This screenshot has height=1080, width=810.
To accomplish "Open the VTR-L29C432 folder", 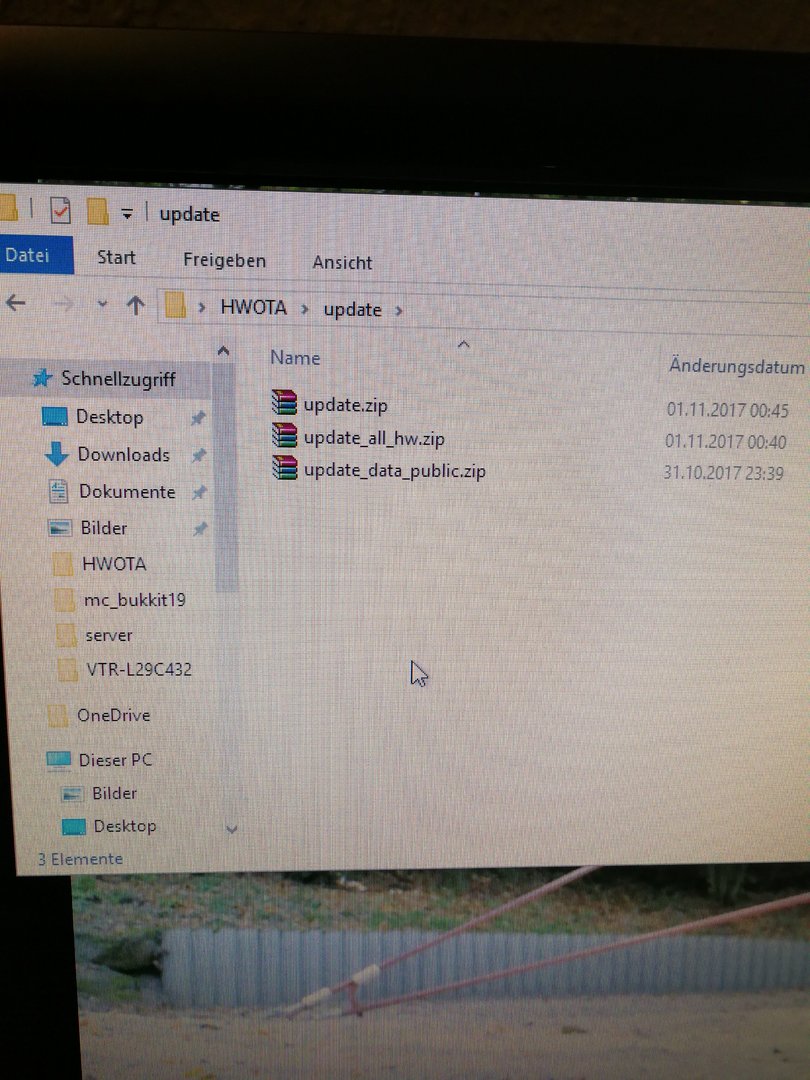I will click(x=139, y=669).
